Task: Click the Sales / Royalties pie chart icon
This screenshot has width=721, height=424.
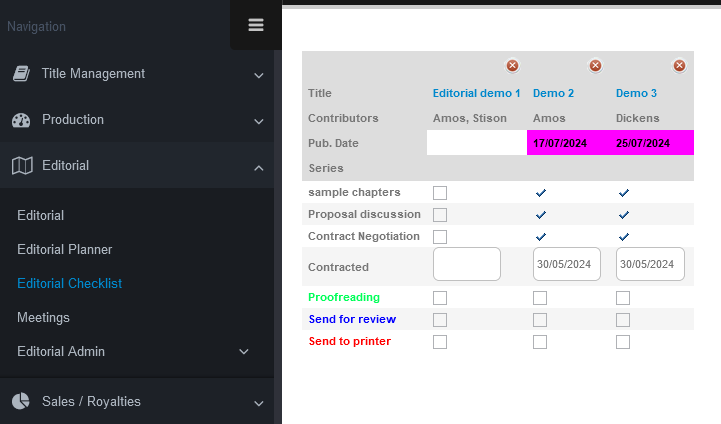Action: tap(21, 402)
